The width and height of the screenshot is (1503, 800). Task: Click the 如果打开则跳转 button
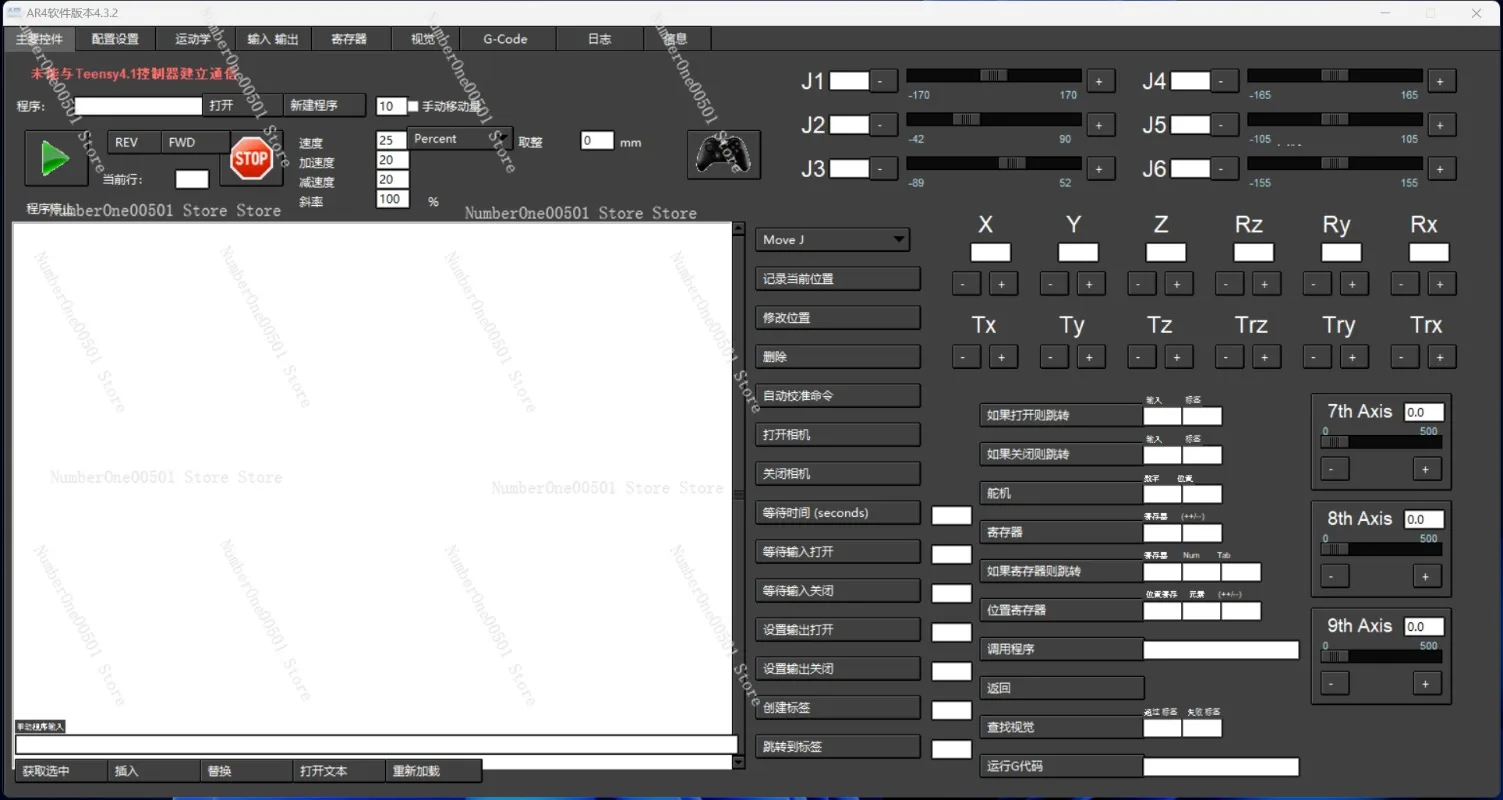[1061, 415]
